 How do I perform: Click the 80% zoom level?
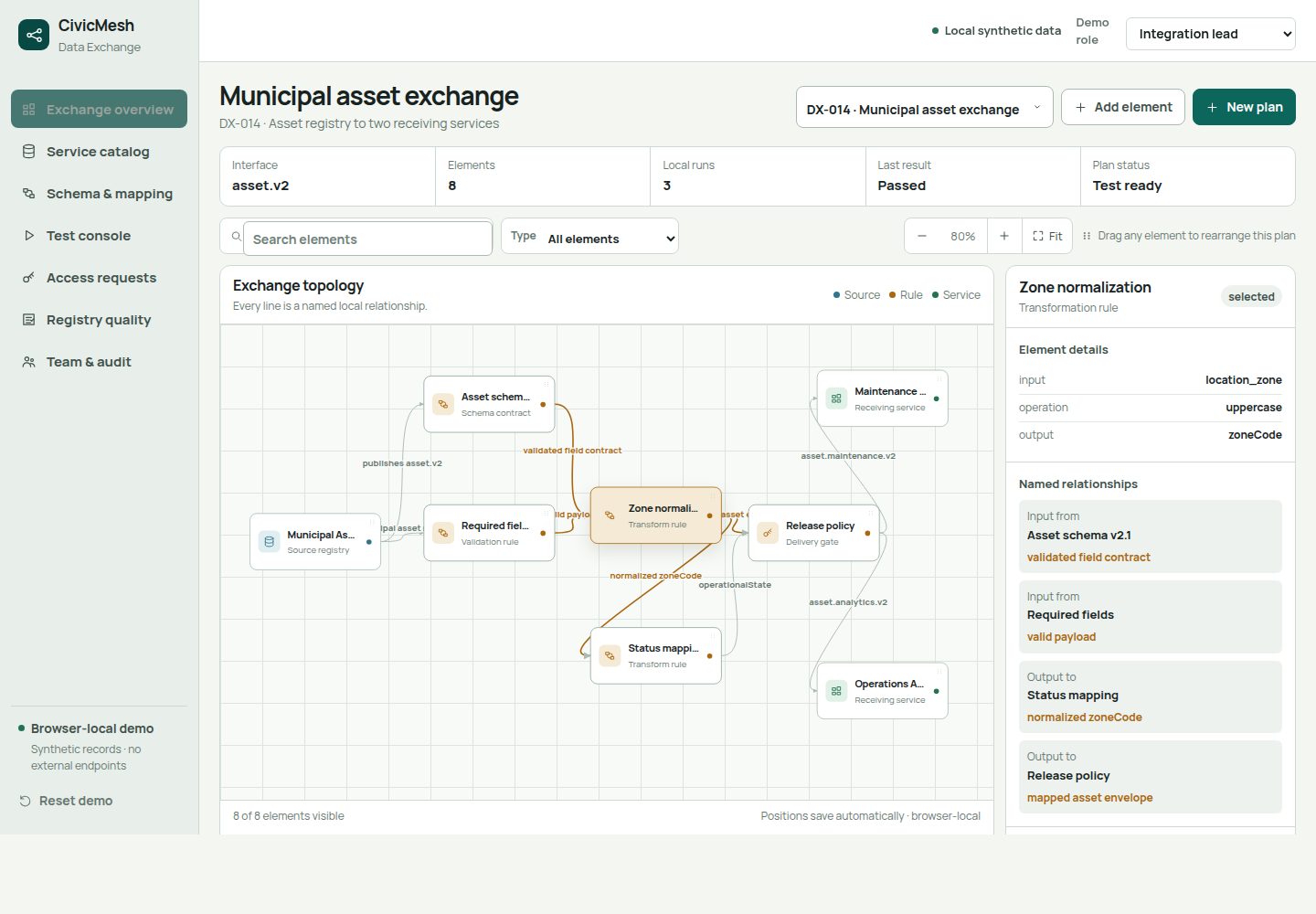[963, 236]
